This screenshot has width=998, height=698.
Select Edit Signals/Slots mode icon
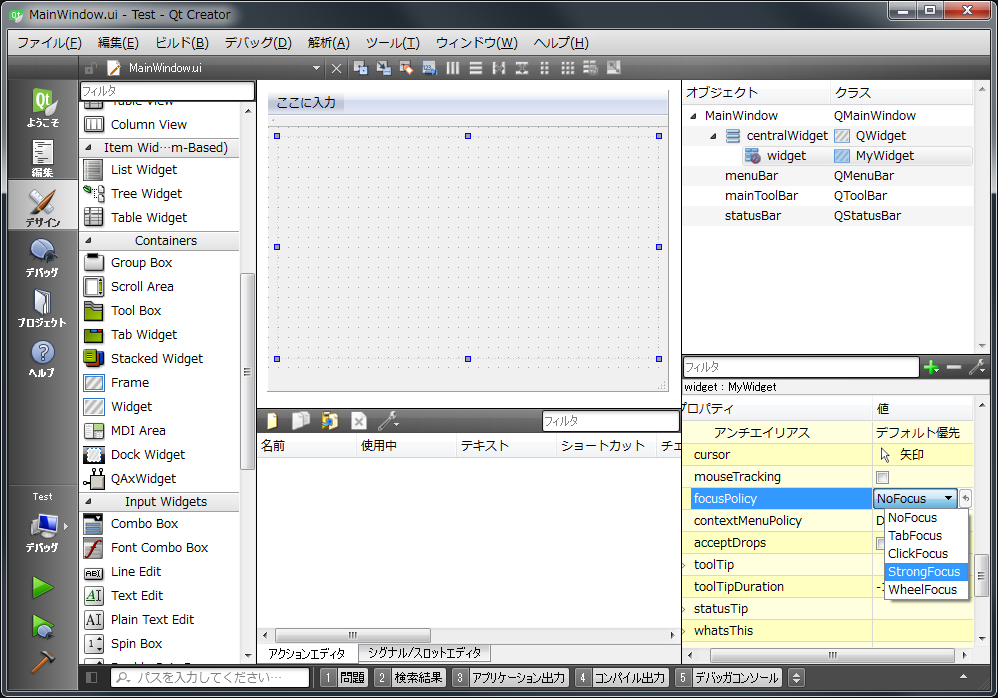point(384,68)
